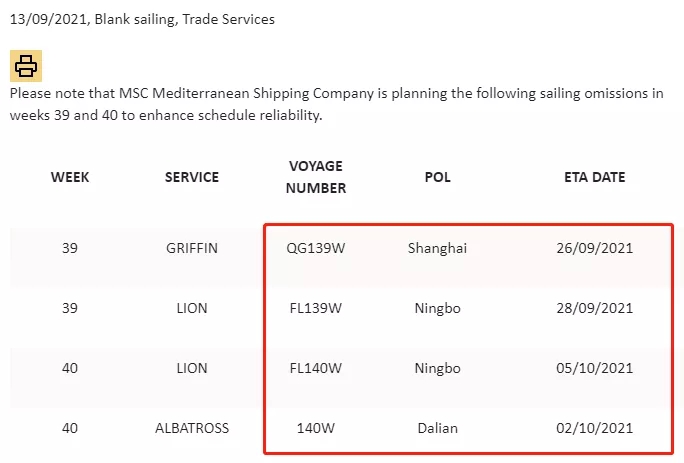Click Ningbo in the FL139W row
Image resolution: width=684 pixels, height=463 pixels.
point(437,308)
